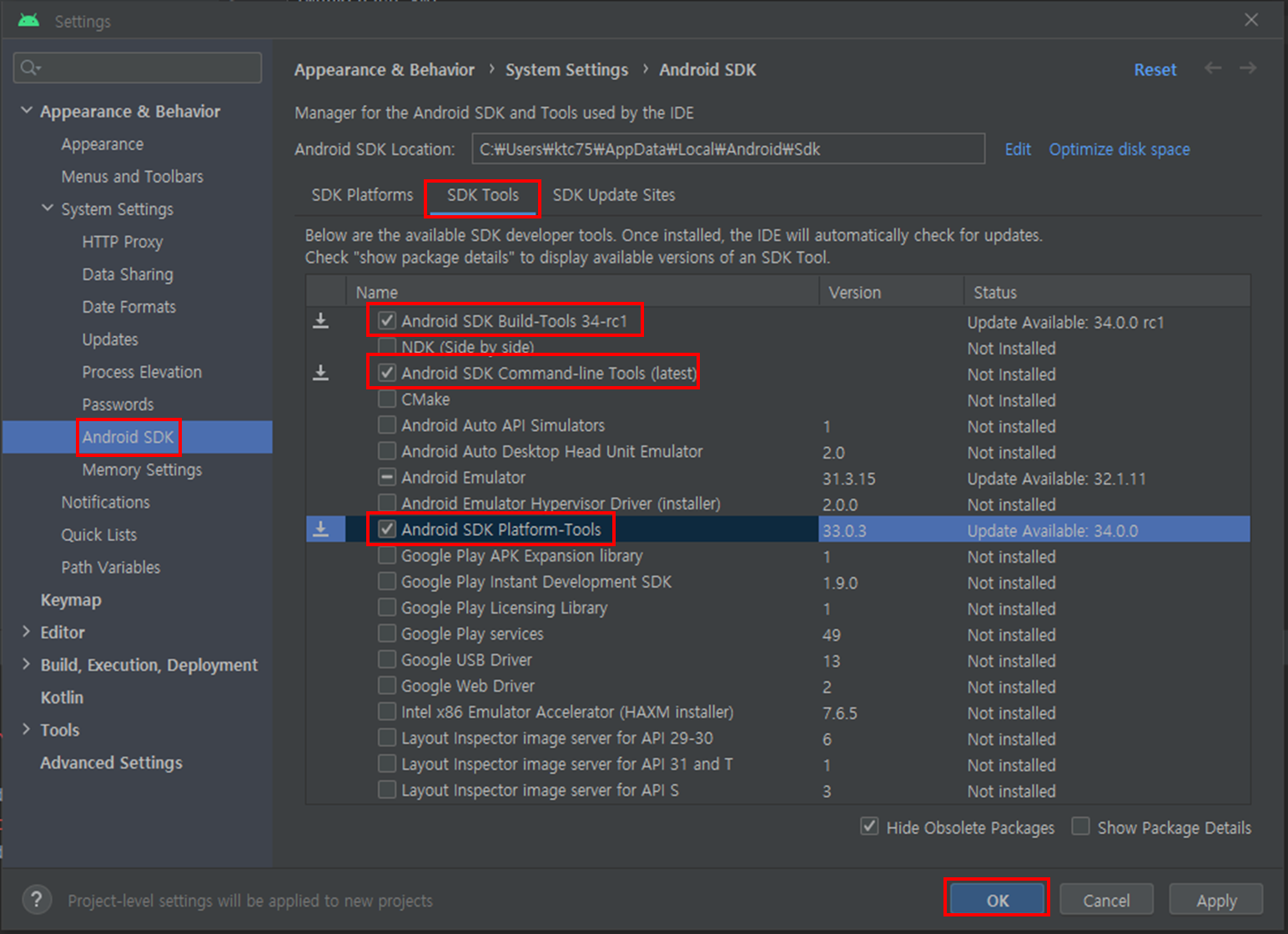Click download icon beside Android SDK Platform-Tools
Image resolution: width=1288 pixels, height=934 pixels.
click(x=320, y=529)
